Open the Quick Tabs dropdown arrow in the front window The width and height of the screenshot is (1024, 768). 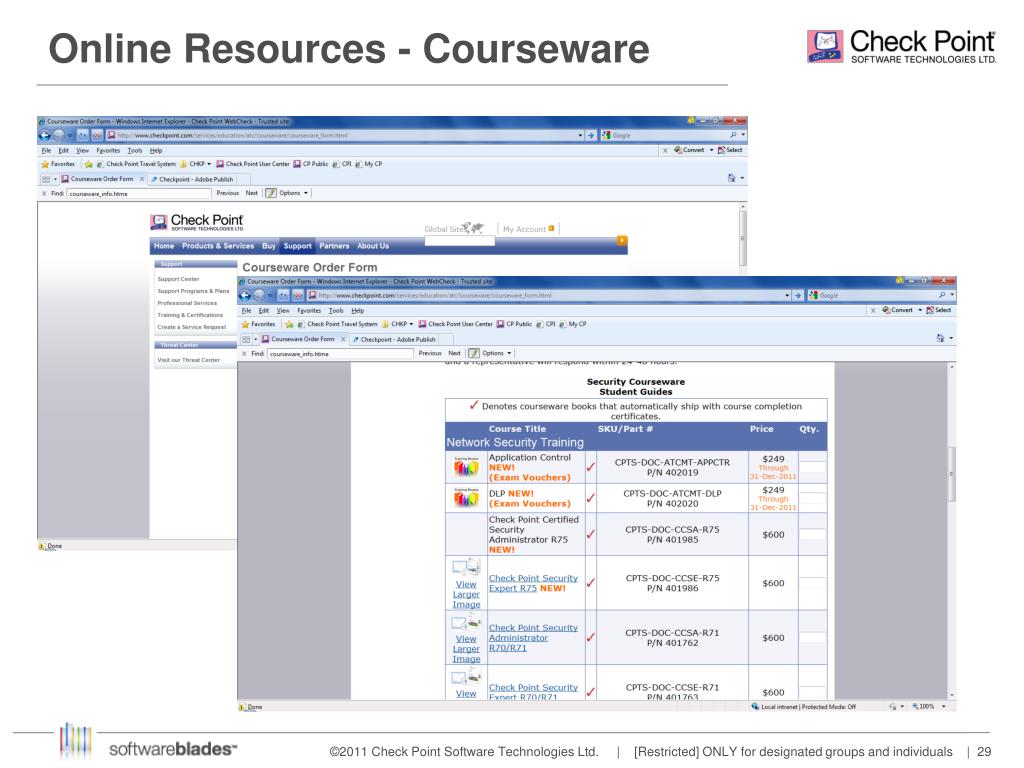tap(255, 340)
